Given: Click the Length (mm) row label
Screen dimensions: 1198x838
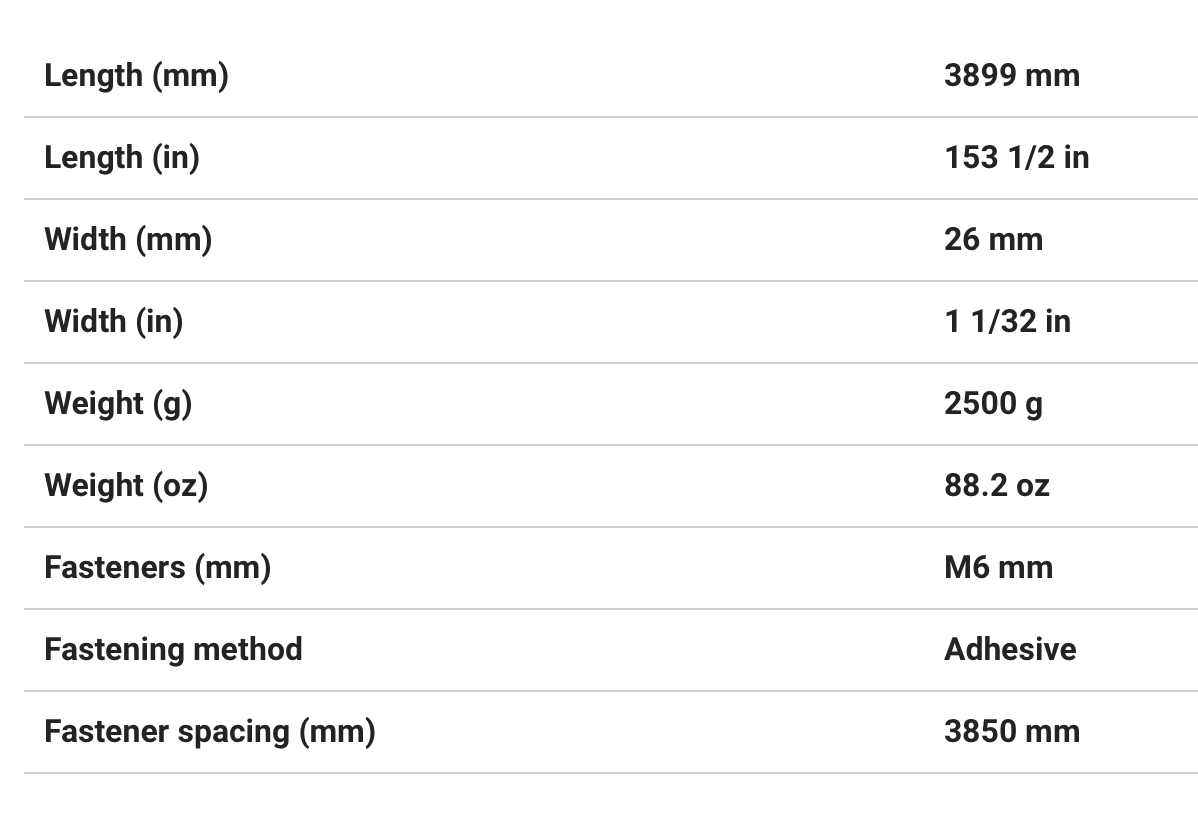Looking at the screenshot, I should [x=136, y=76].
